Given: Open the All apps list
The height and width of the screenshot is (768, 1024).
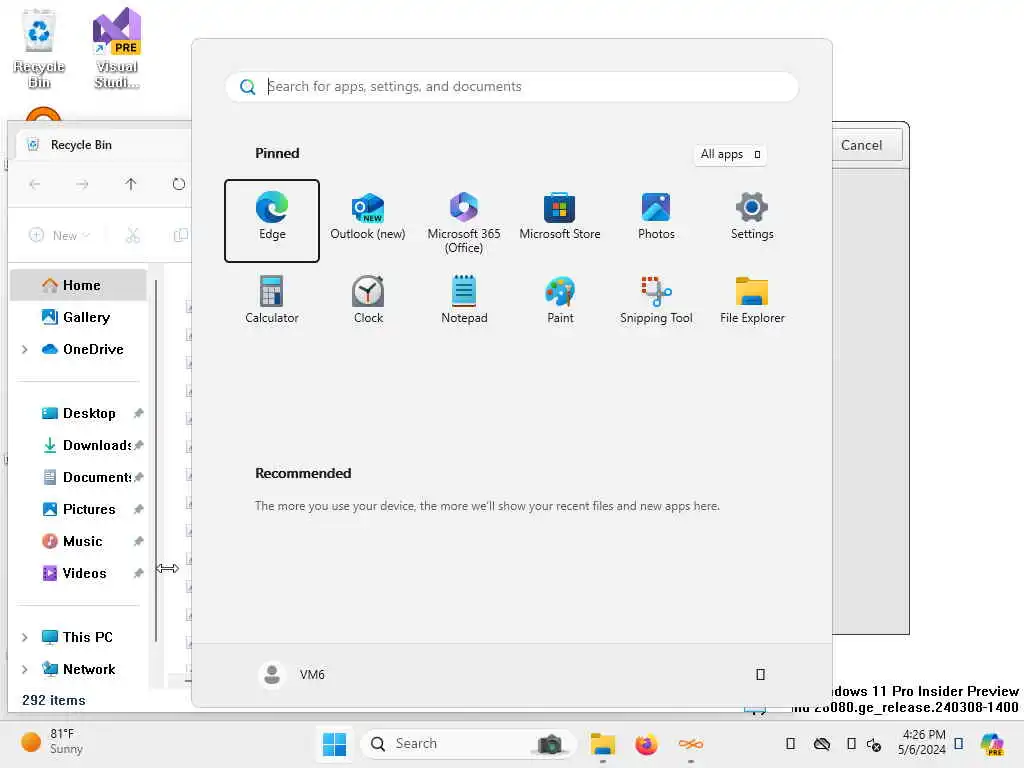Looking at the screenshot, I should [x=729, y=155].
